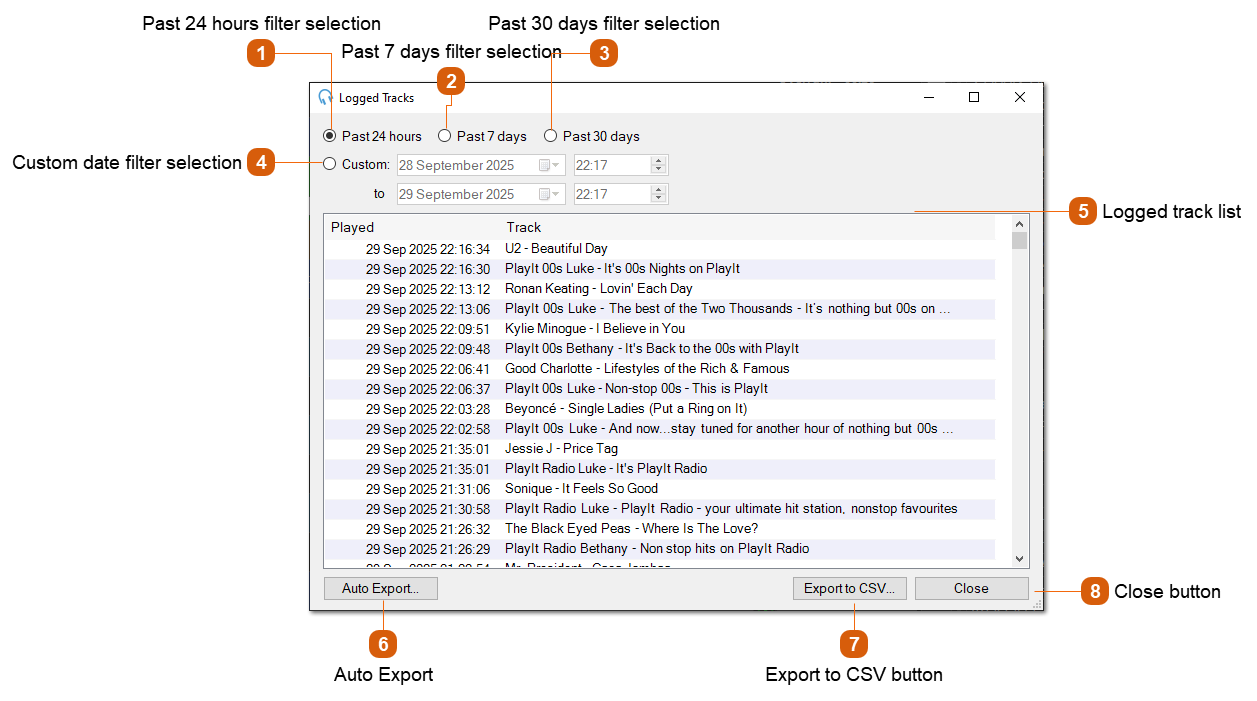Click the Export to CSV button

click(x=849, y=589)
